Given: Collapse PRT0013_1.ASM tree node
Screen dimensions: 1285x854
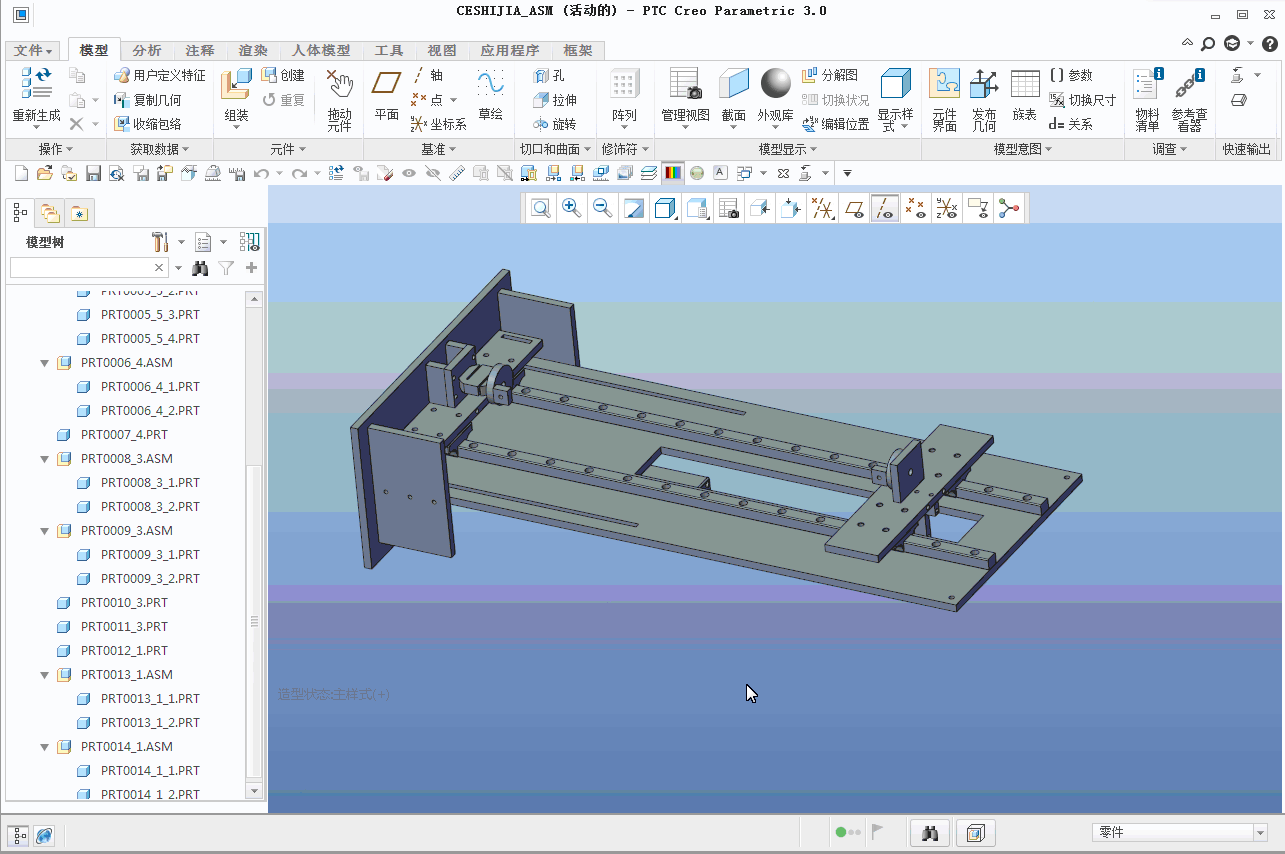Looking at the screenshot, I should [x=45, y=675].
